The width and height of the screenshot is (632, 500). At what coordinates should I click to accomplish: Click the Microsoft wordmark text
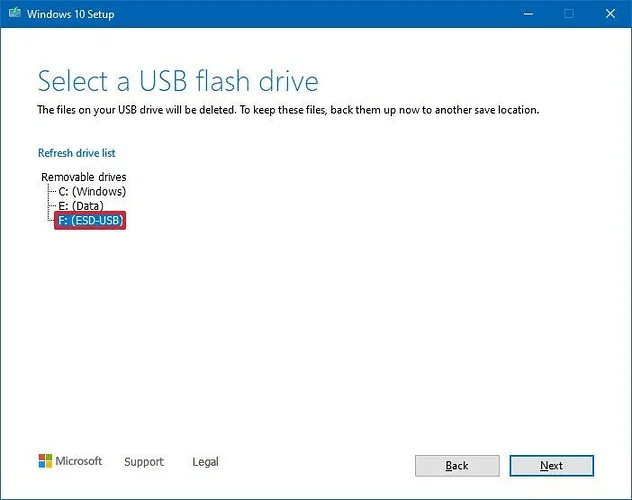79,461
